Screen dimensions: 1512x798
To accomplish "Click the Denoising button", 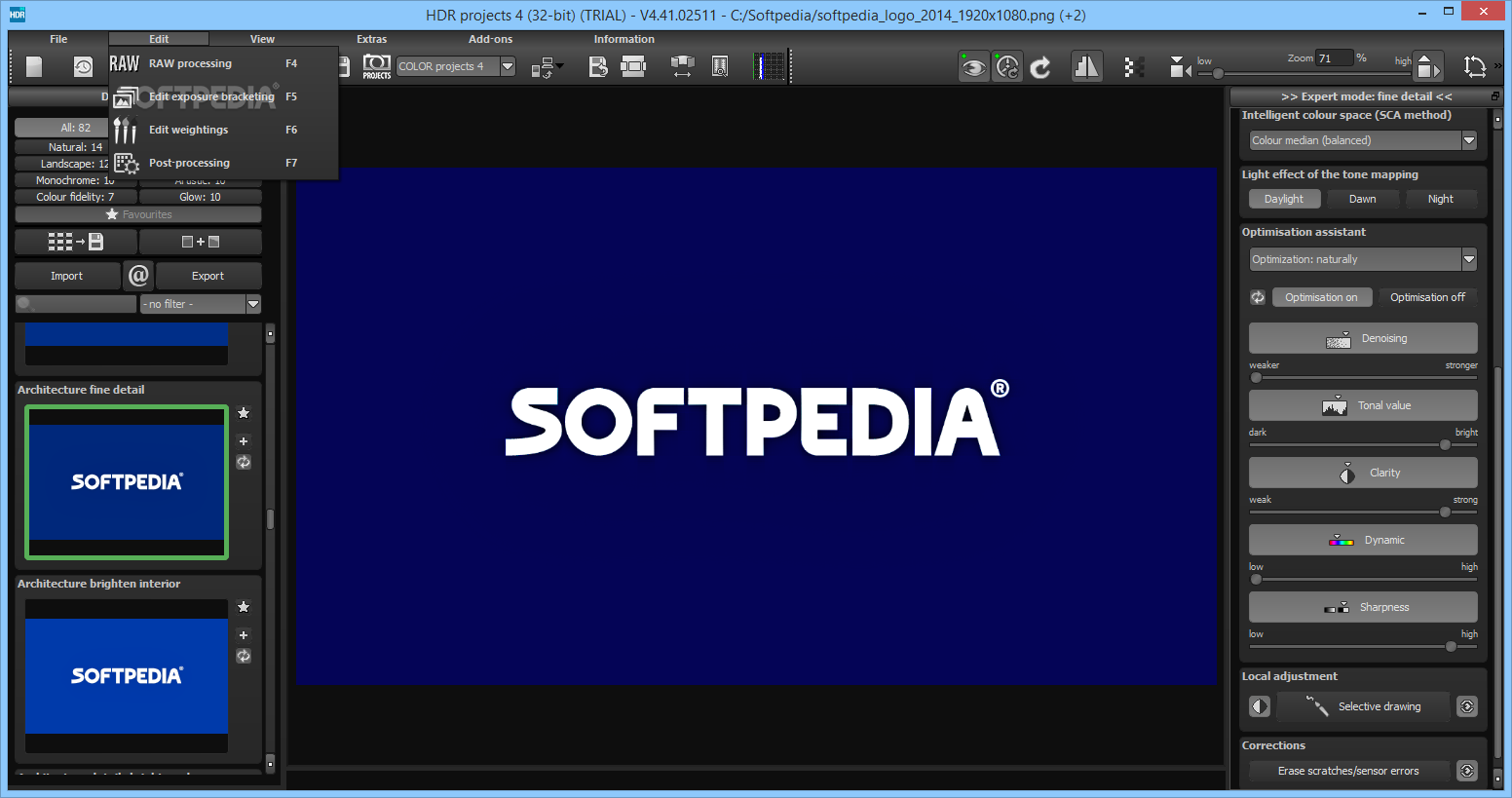I will (x=1363, y=338).
